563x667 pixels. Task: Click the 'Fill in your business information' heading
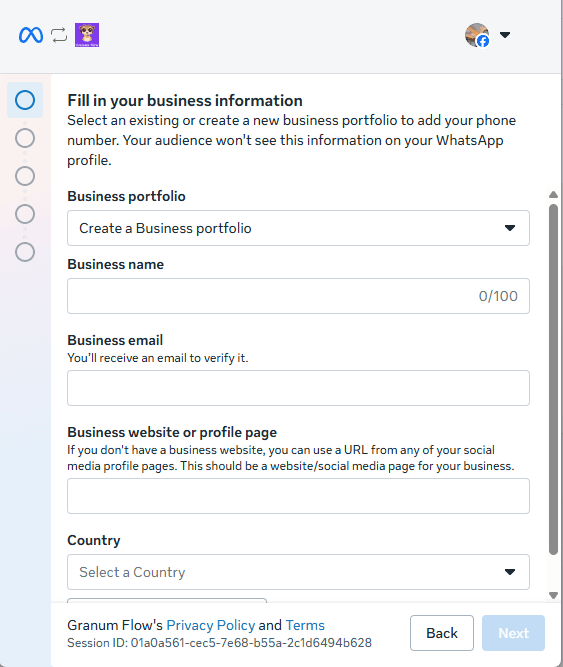pos(185,101)
